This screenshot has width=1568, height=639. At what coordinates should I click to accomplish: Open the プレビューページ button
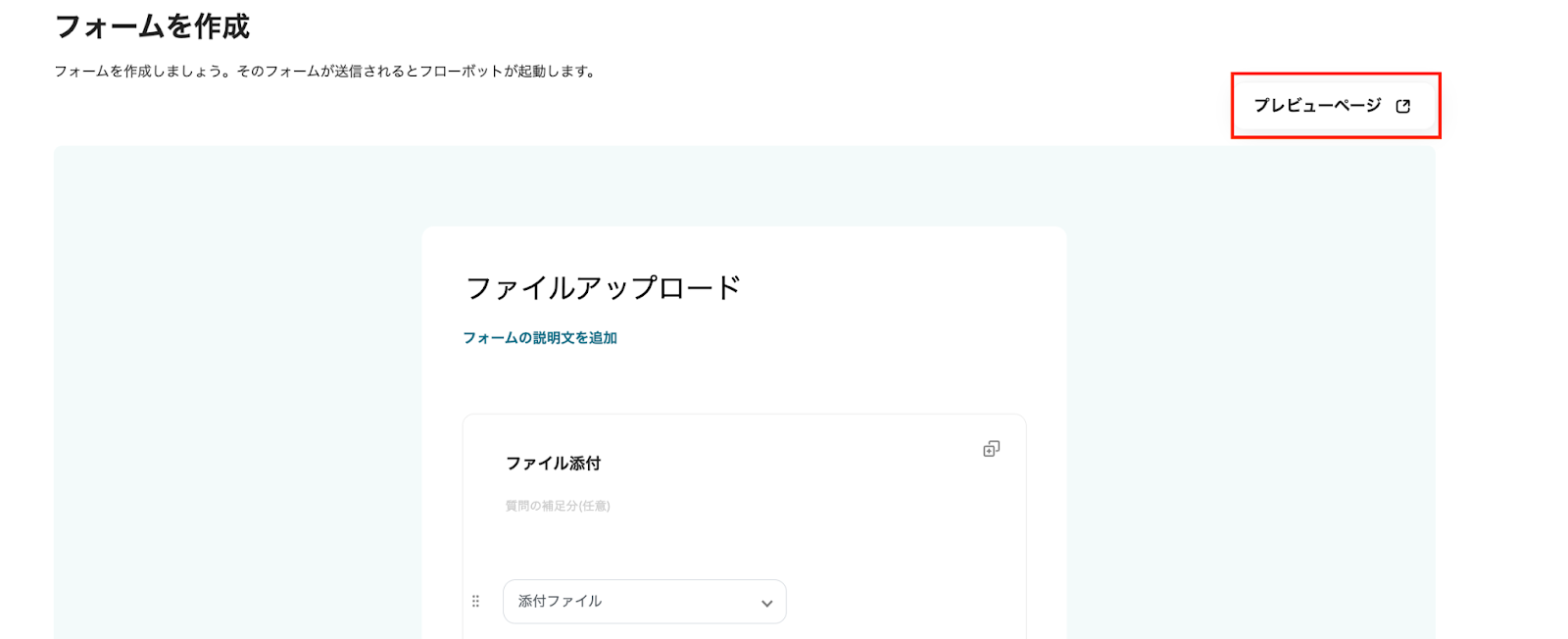[1335, 106]
